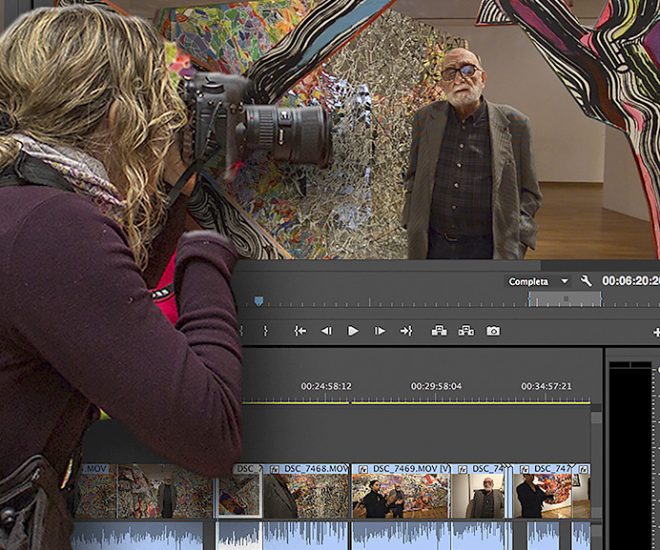
Task: Click the yellow render bar above the timeline clips
Action: pos(417,403)
